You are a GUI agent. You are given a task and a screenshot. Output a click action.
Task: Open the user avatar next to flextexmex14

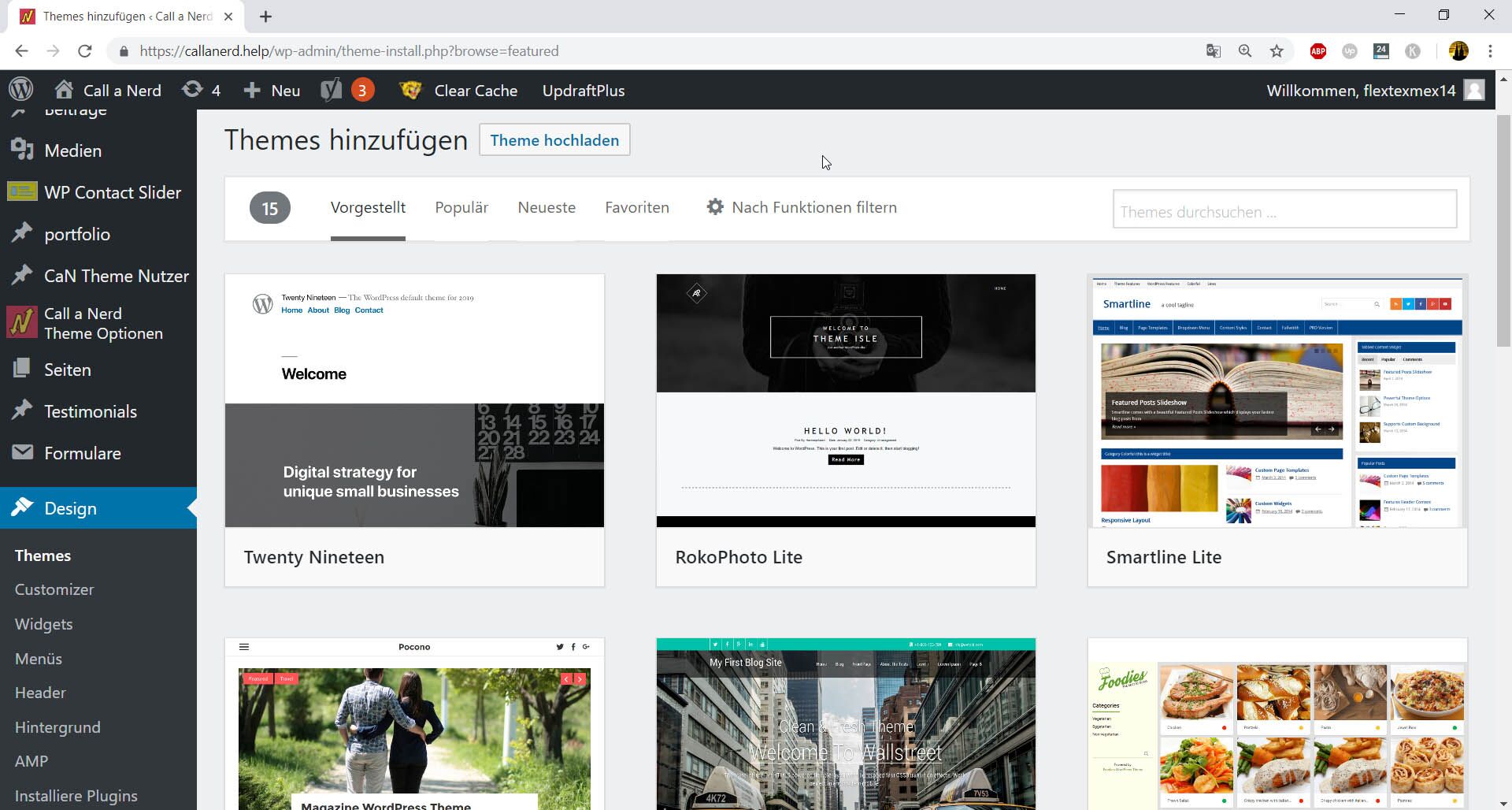coord(1474,90)
